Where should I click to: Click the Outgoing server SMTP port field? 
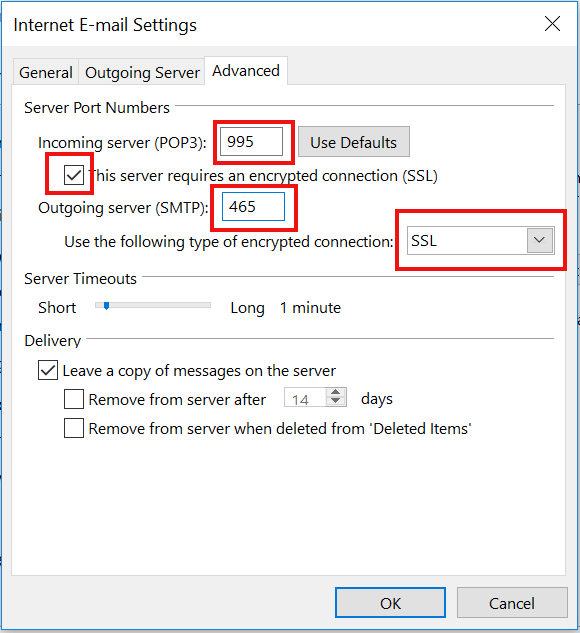point(253,207)
